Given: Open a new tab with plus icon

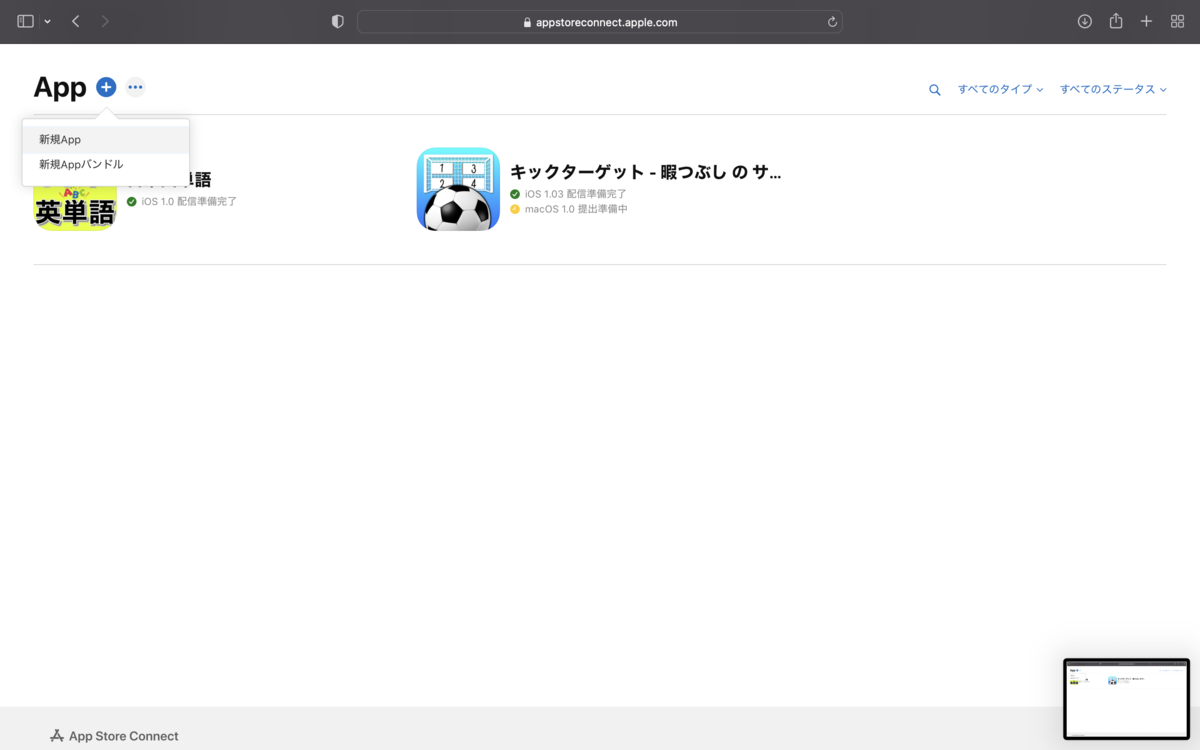Looking at the screenshot, I should pyautogui.click(x=1147, y=21).
